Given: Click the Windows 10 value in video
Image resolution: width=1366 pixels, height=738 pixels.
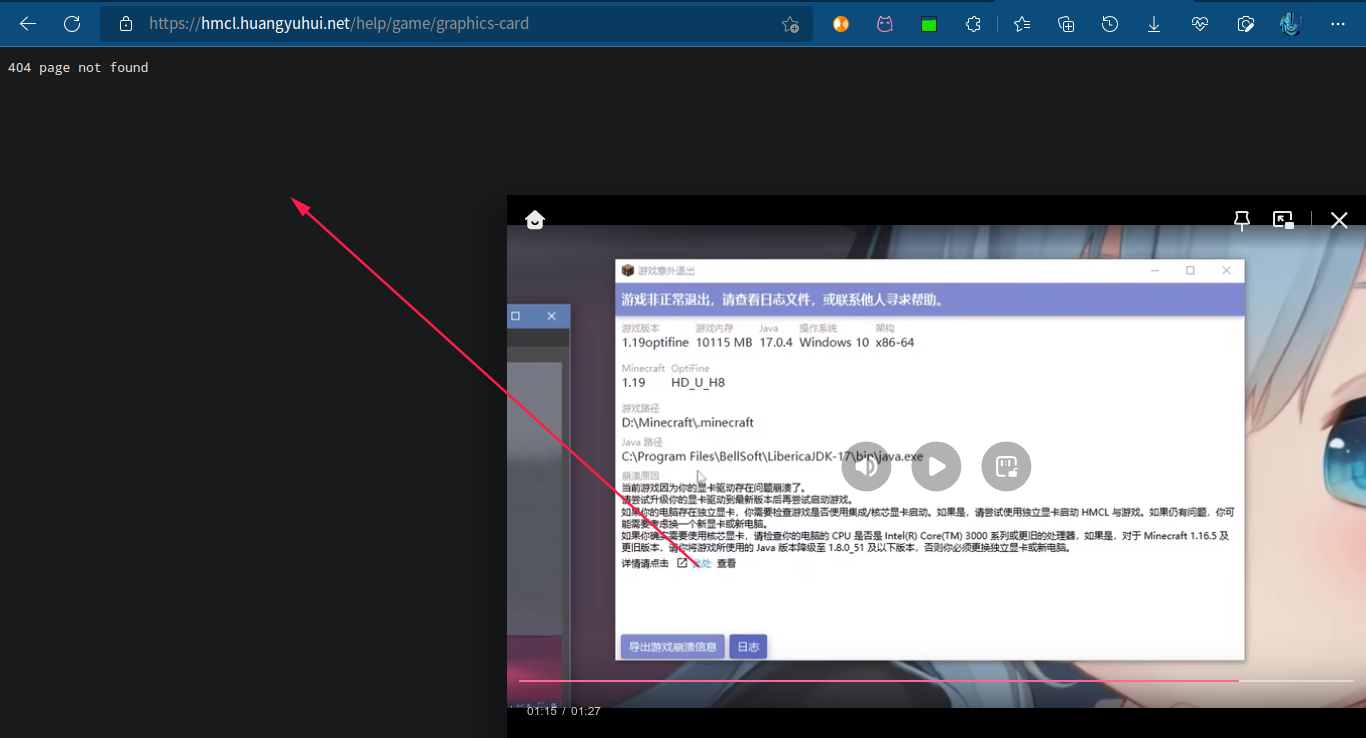Looking at the screenshot, I should coord(834,342).
